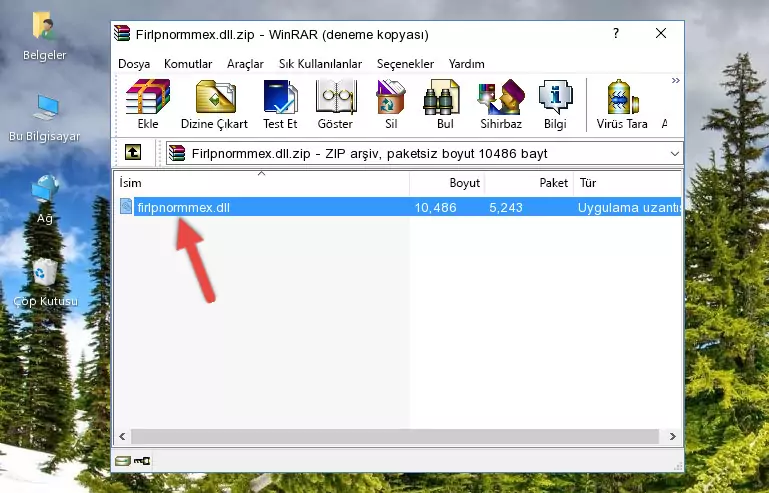Open the Bilgi info tool

point(555,104)
